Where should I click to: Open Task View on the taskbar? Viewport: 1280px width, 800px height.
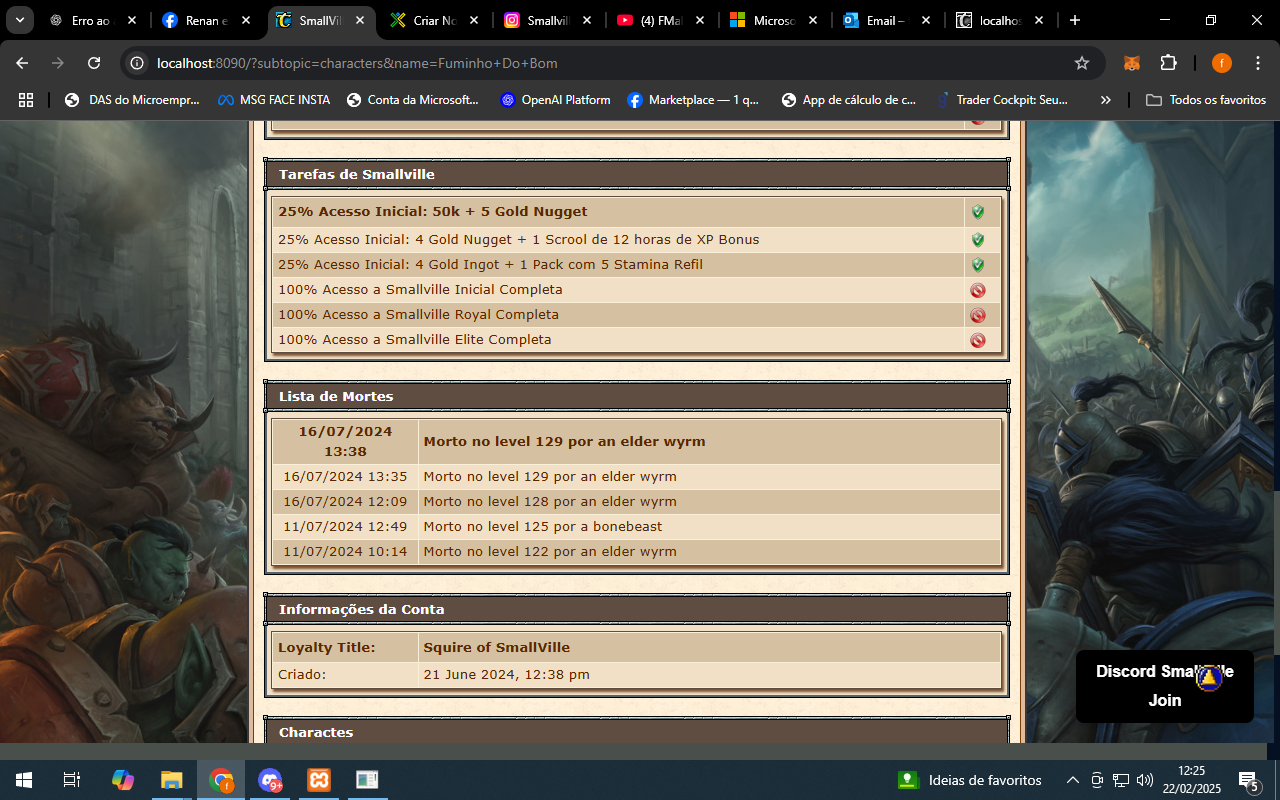click(71, 780)
